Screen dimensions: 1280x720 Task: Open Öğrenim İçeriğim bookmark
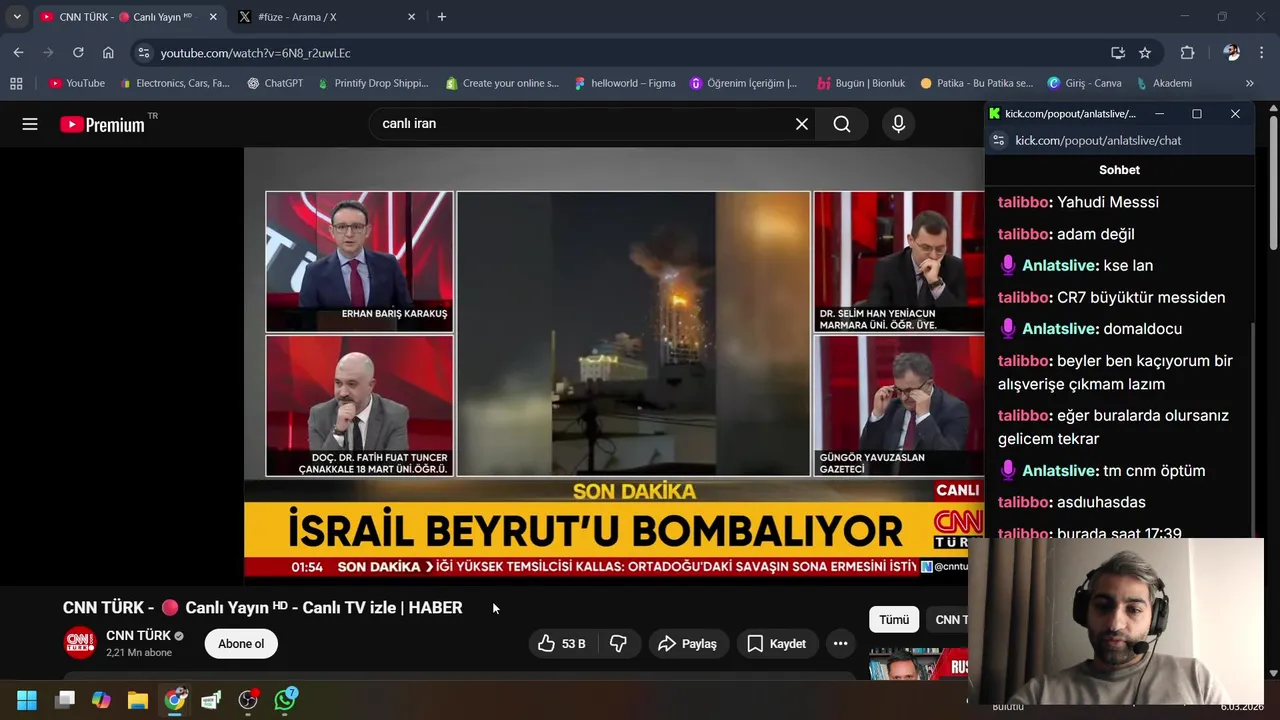point(744,83)
